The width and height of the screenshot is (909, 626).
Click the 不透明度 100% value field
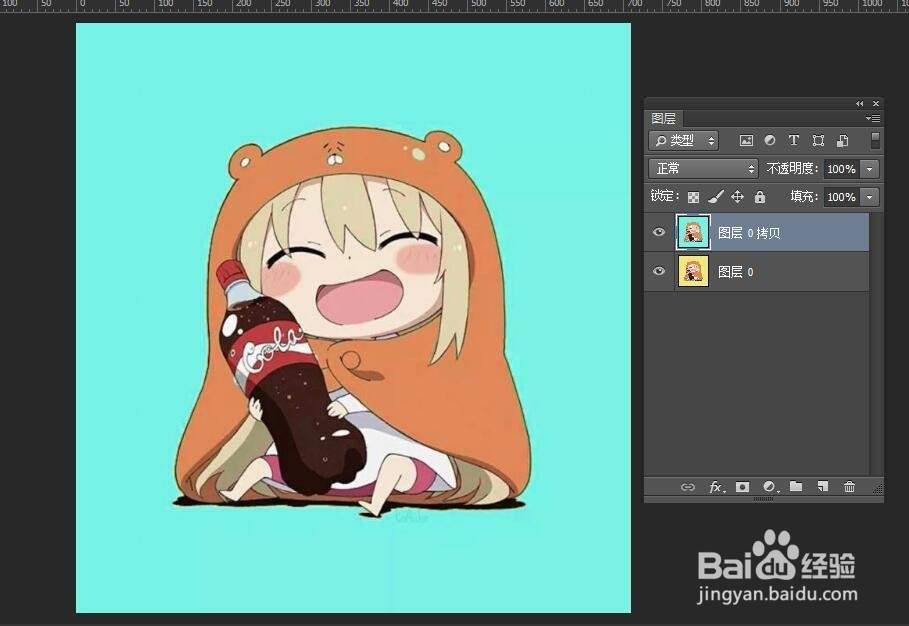coord(842,169)
